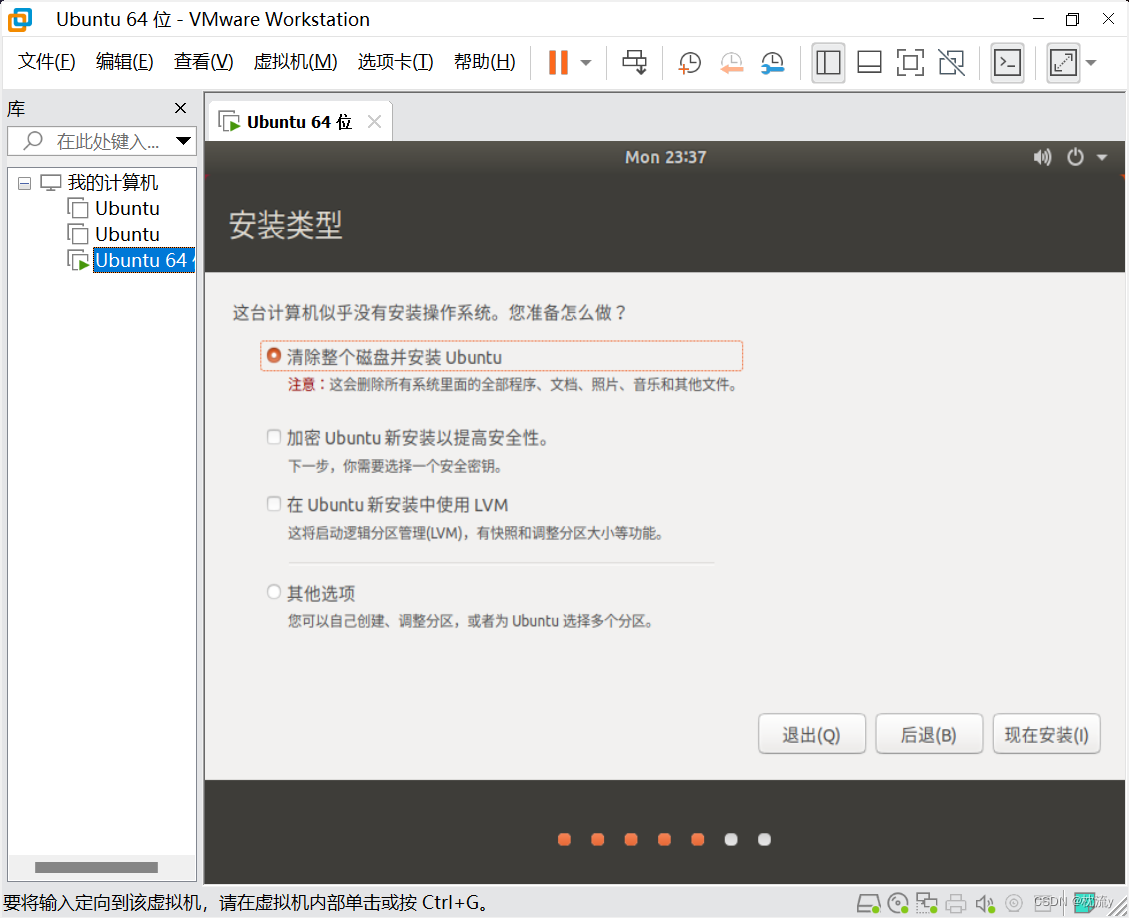Click the 退出(Q) button
The width and height of the screenshot is (1129, 918).
tap(811, 734)
